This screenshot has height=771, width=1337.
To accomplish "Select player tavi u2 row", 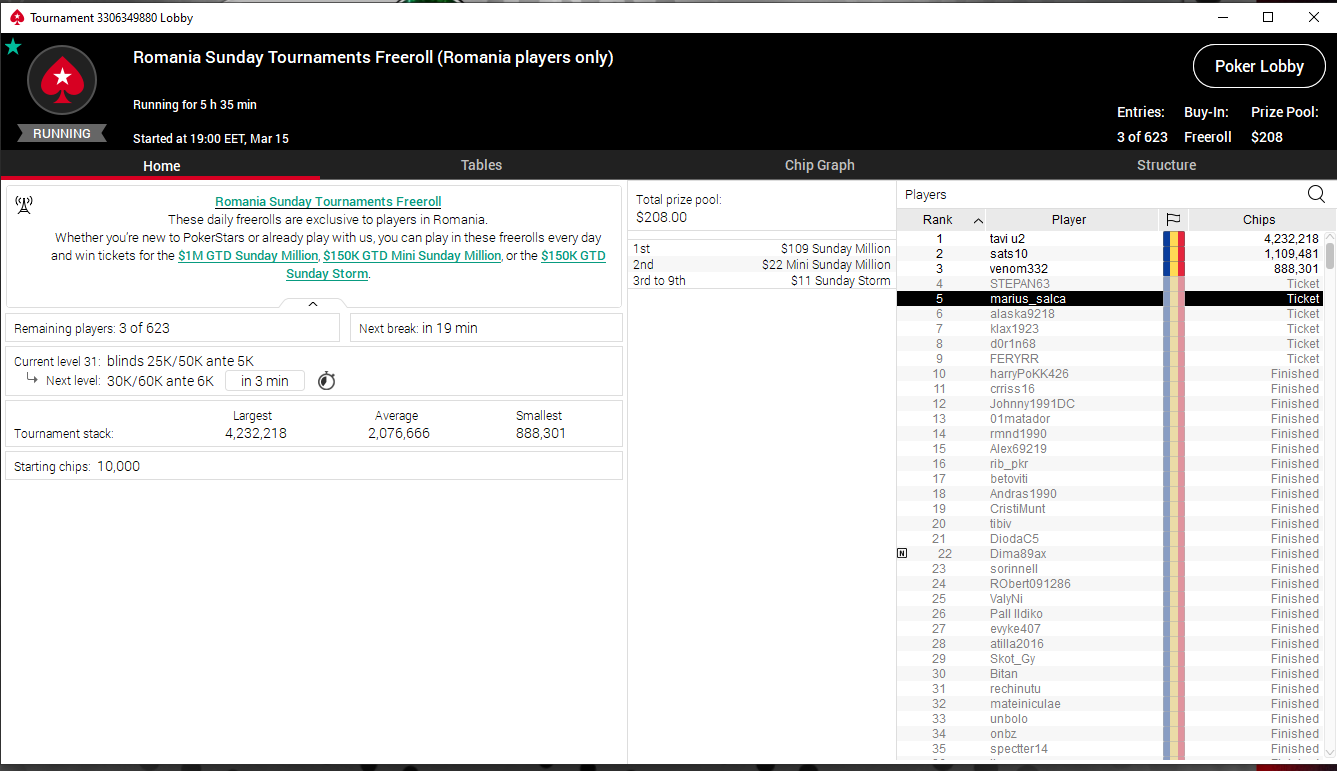I will (1110, 239).
